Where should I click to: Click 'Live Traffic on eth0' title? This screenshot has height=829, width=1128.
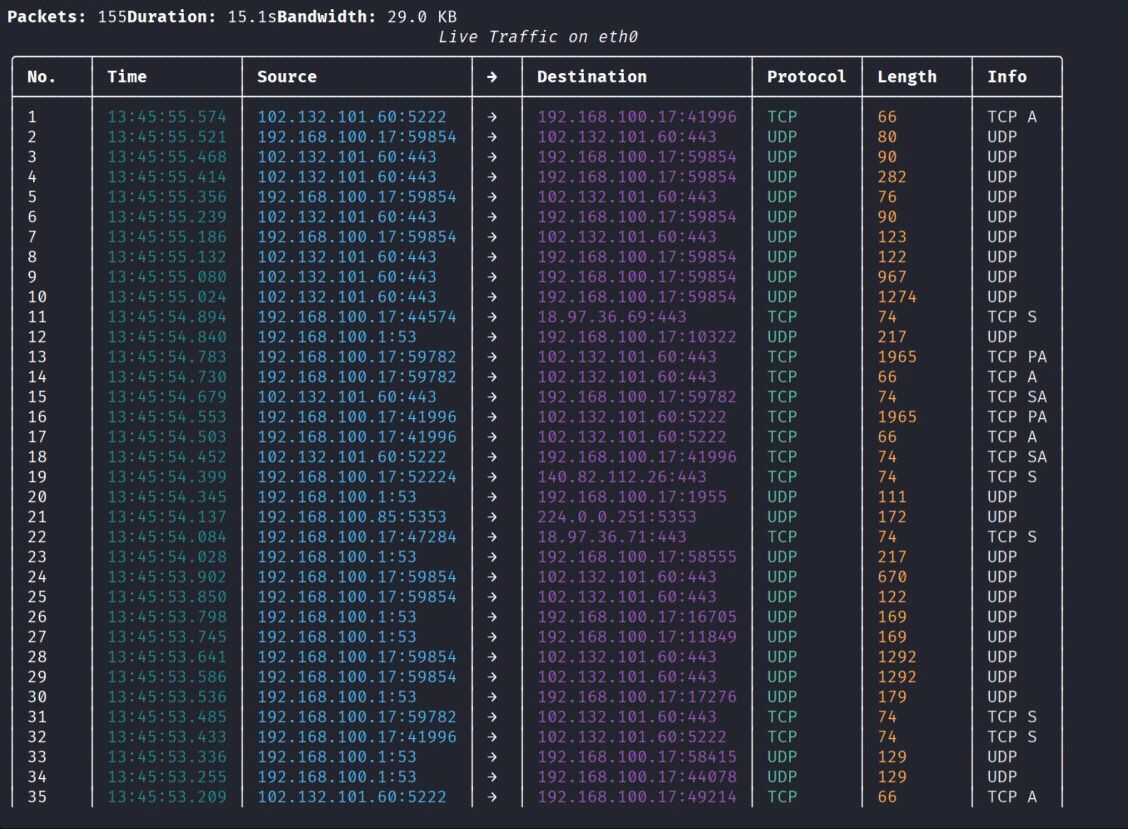[538, 37]
